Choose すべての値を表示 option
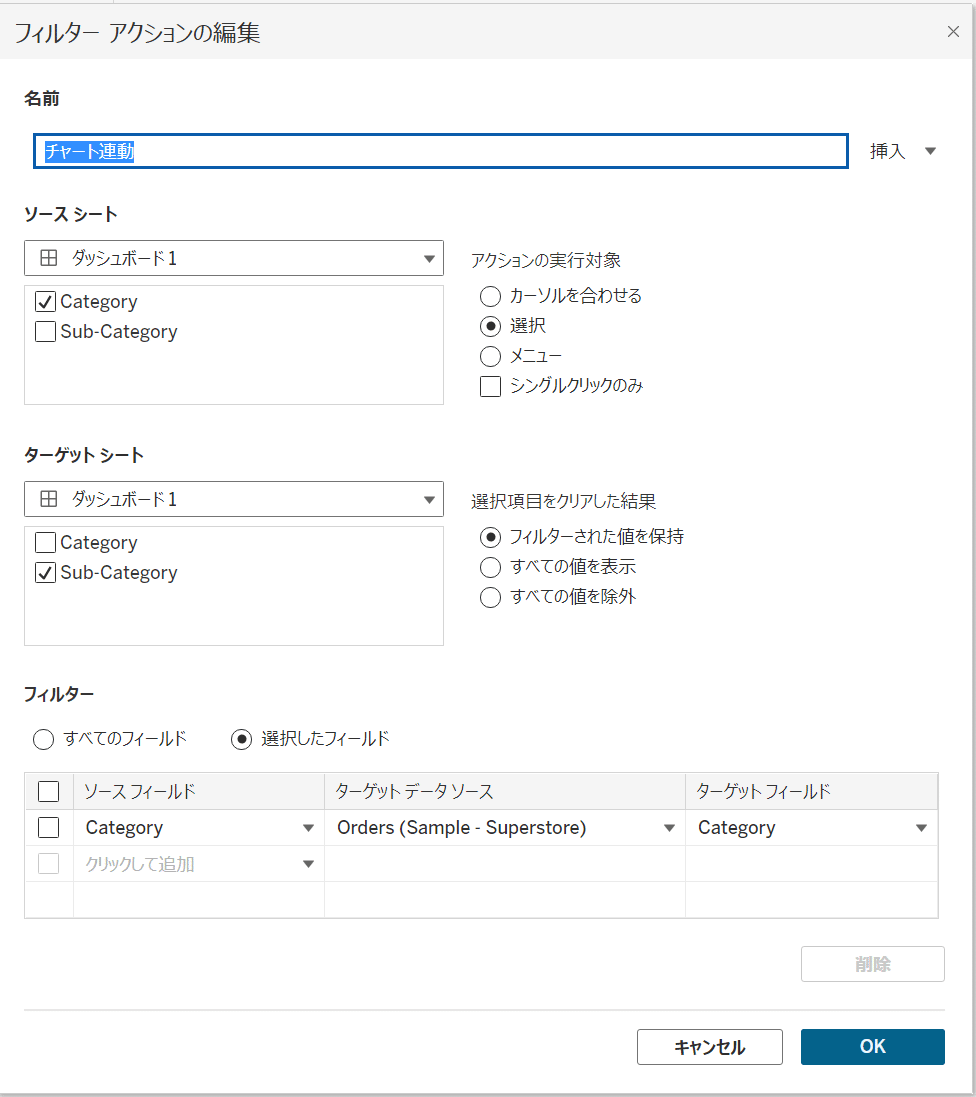 pyautogui.click(x=490, y=567)
